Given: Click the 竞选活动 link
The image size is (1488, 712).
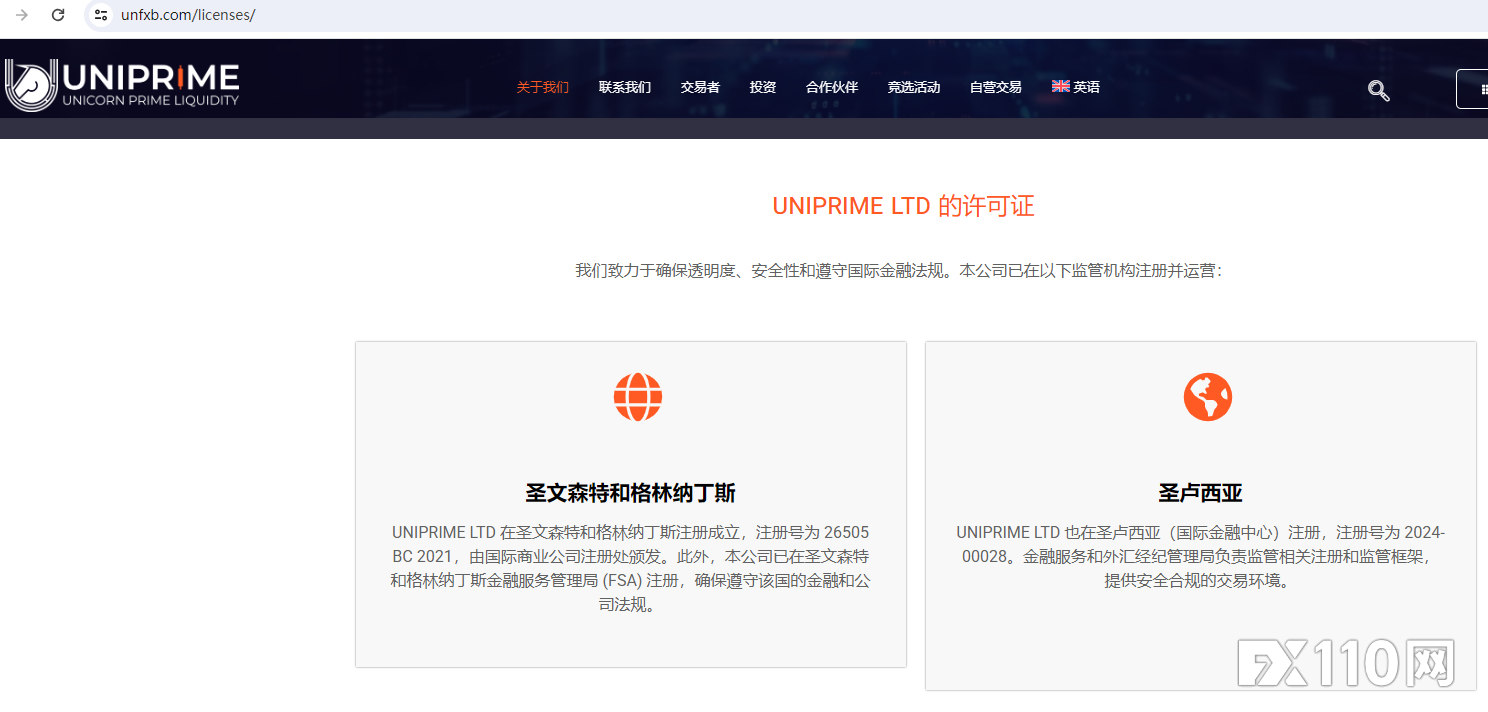Looking at the screenshot, I should (x=913, y=86).
